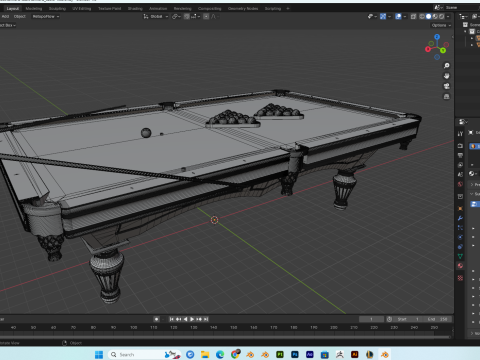The image size is (480, 360).
Task: Open the Texture Paint workspace tab
Action: click(109, 8)
